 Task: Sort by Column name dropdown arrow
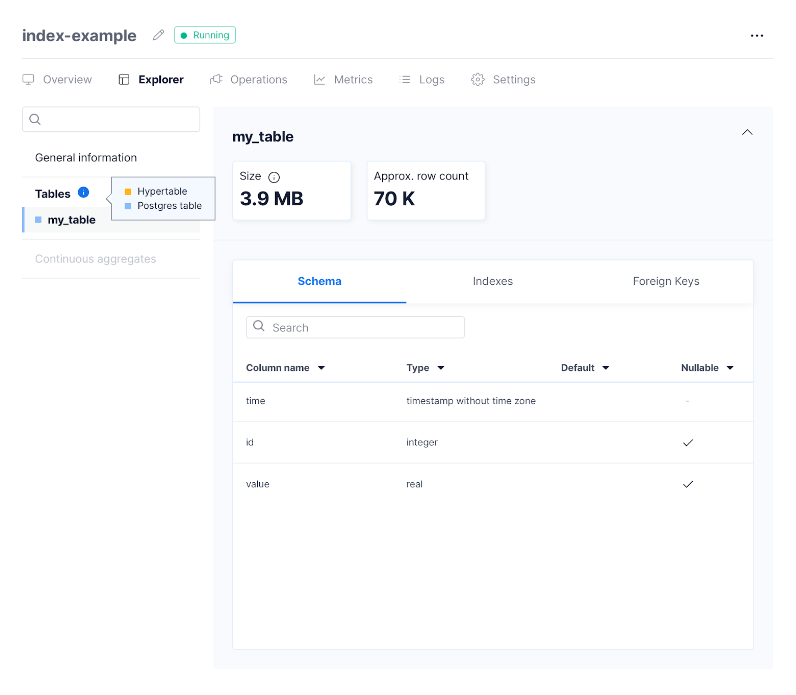[x=321, y=368]
